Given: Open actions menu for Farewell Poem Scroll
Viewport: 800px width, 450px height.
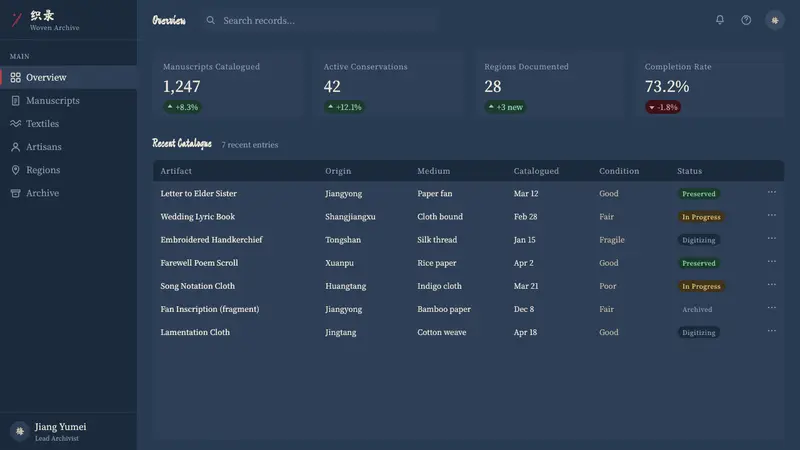Looking at the screenshot, I should point(771,262).
